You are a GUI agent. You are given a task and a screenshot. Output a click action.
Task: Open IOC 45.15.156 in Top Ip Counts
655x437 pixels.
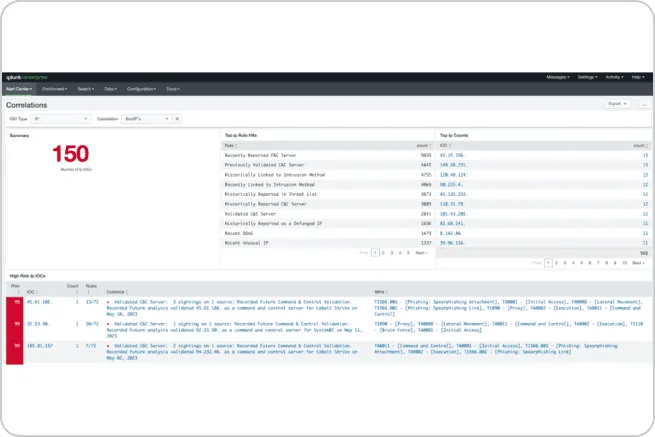click(452, 155)
